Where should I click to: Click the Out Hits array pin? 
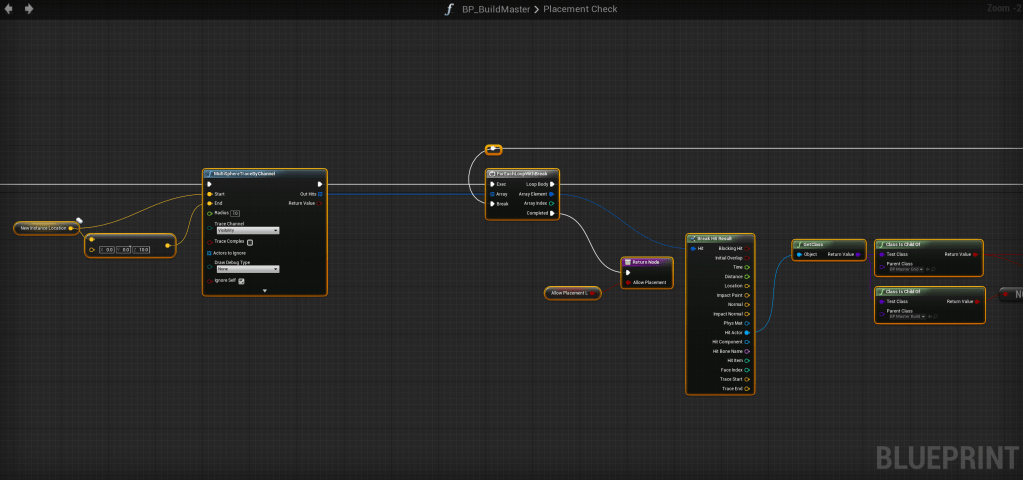click(319, 194)
